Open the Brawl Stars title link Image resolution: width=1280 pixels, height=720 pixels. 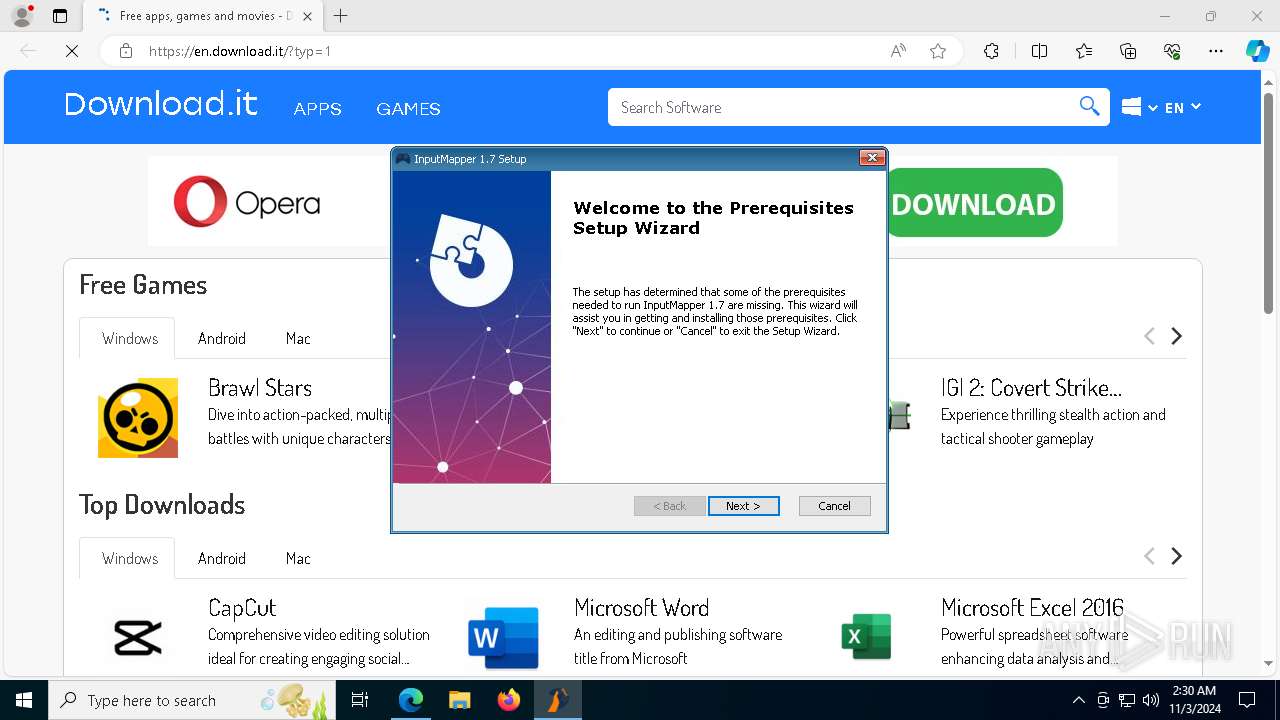coord(260,388)
